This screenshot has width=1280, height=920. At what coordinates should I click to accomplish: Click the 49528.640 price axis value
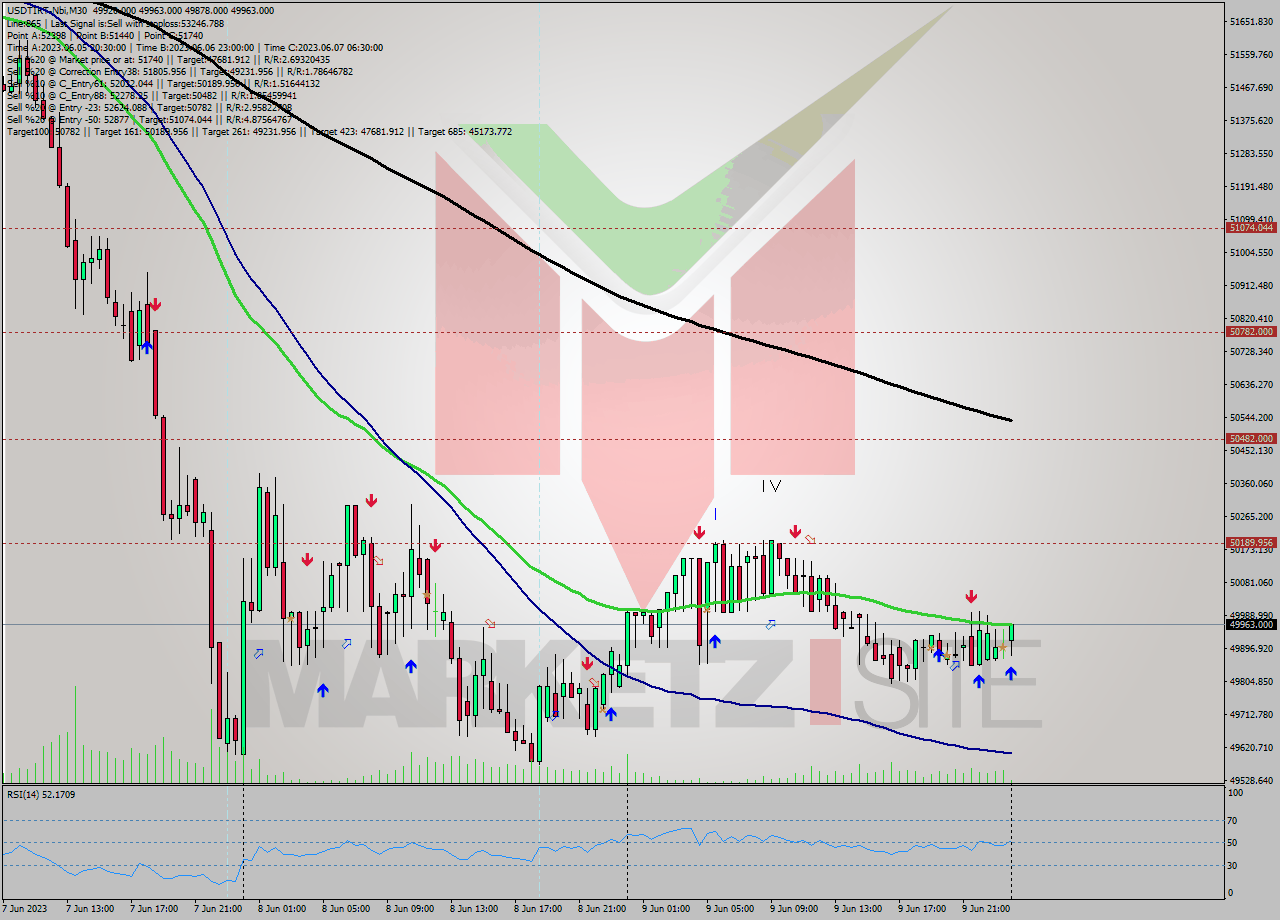1252,780
